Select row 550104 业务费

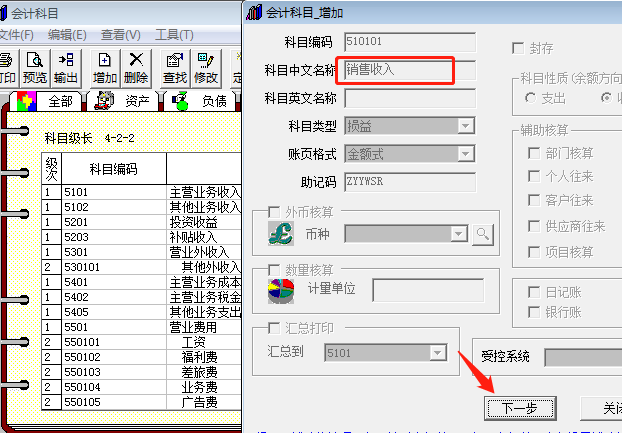point(141,387)
